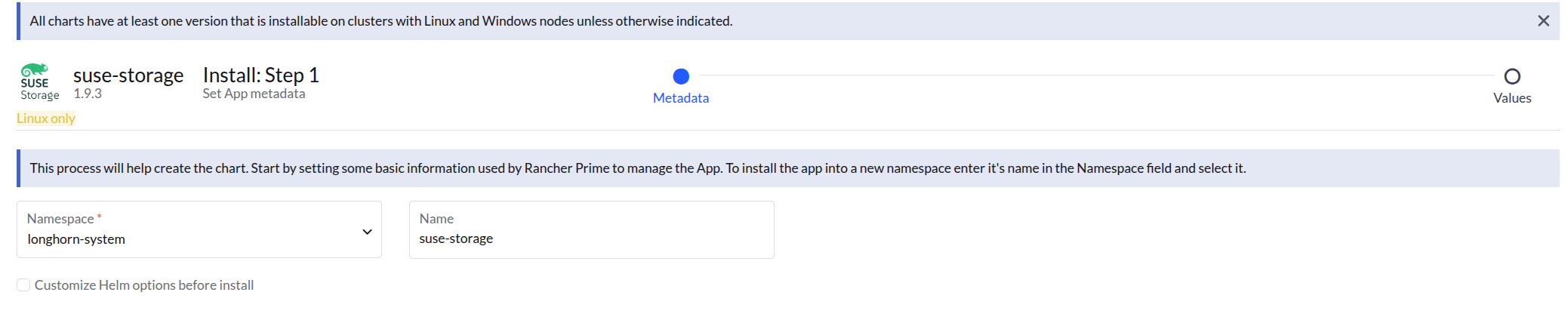Click version number 1.9.3
Viewport: 1568px width, 323px height.
pyautogui.click(x=88, y=94)
